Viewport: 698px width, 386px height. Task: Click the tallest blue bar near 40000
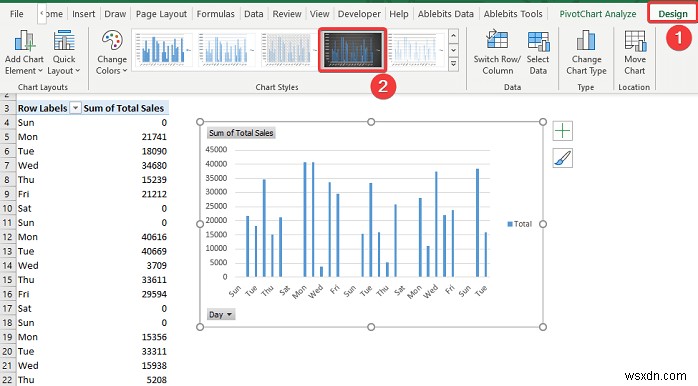click(313, 219)
